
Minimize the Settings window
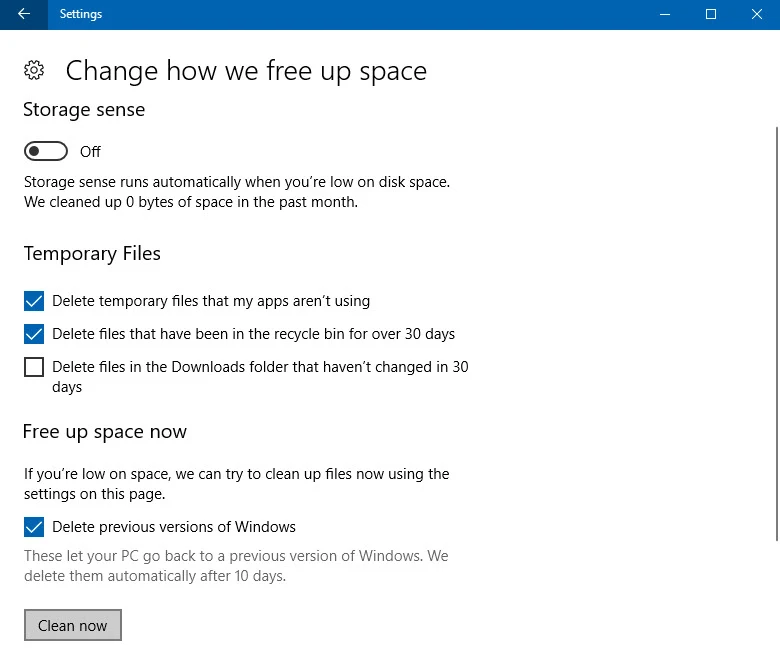click(x=665, y=14)
